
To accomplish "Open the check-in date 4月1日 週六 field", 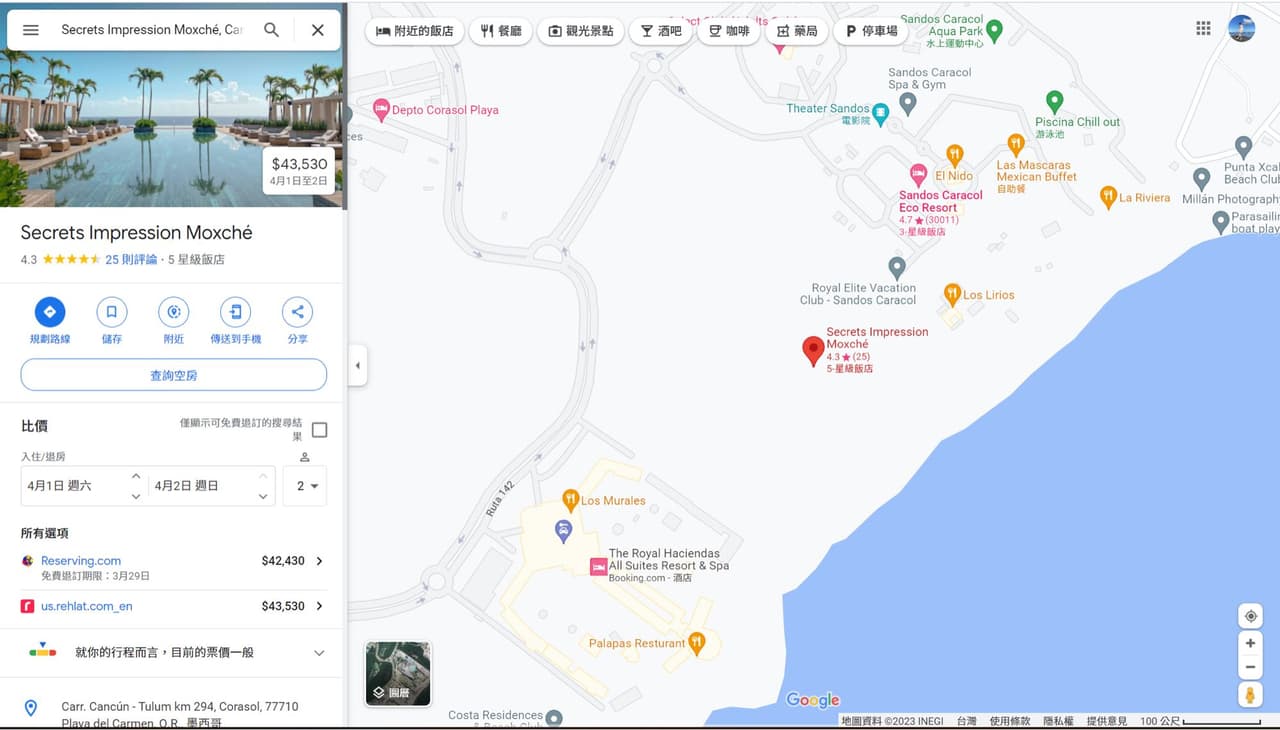I will coord(84,486).
